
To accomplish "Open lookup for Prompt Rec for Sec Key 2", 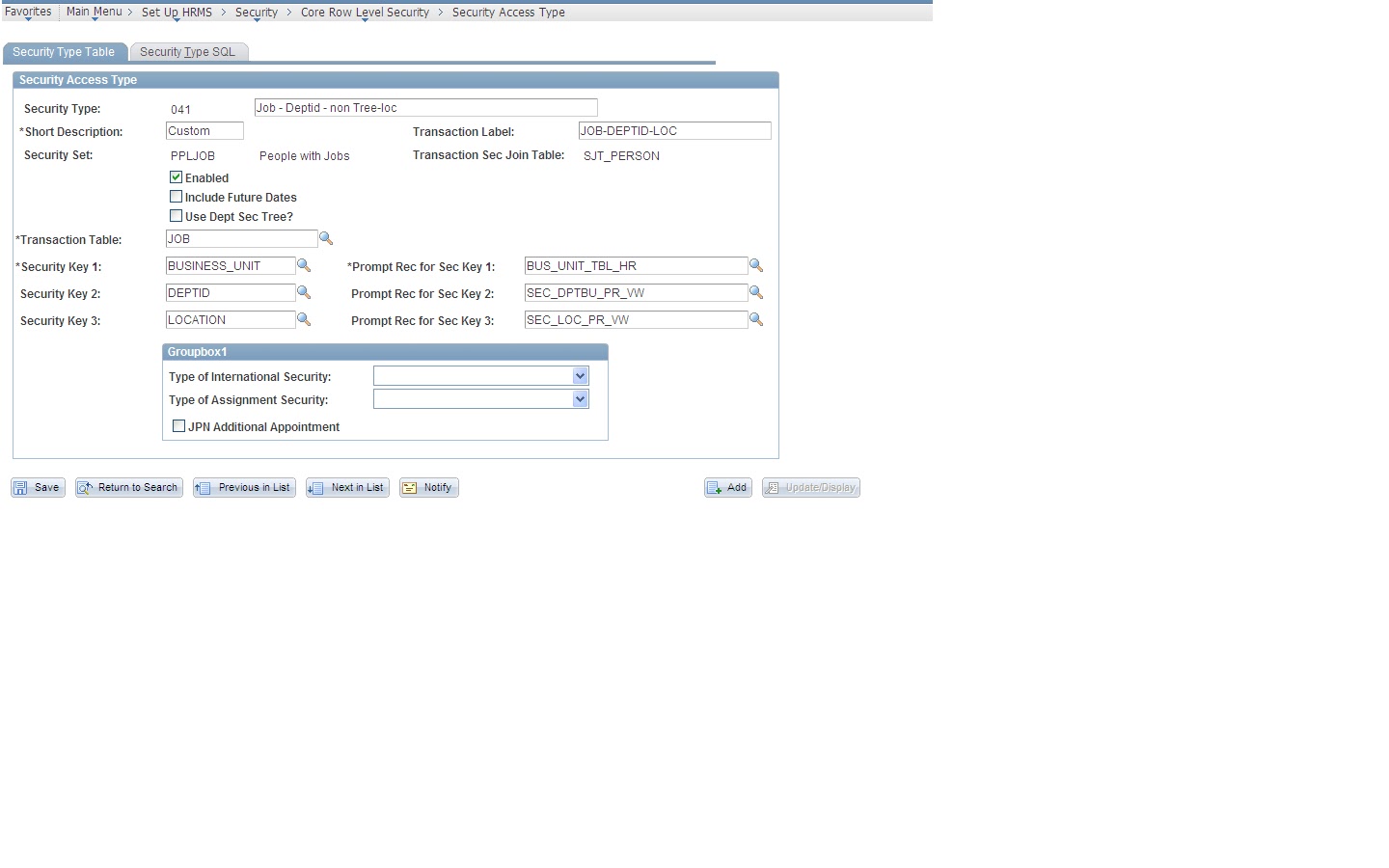I will [756, 292].
